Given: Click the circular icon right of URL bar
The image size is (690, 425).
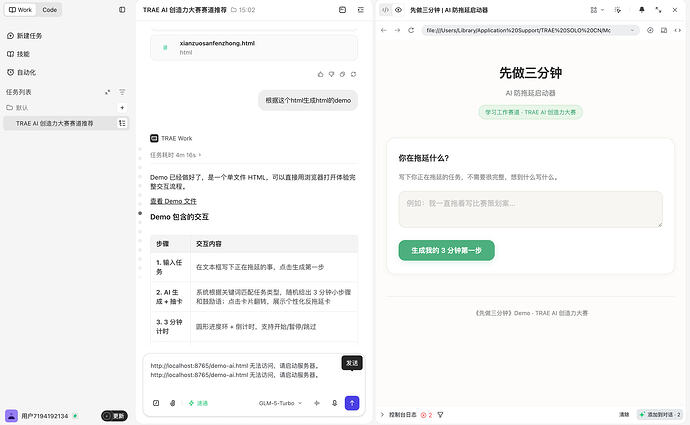Looking at the screenshot, I should [x=650, y=30].
